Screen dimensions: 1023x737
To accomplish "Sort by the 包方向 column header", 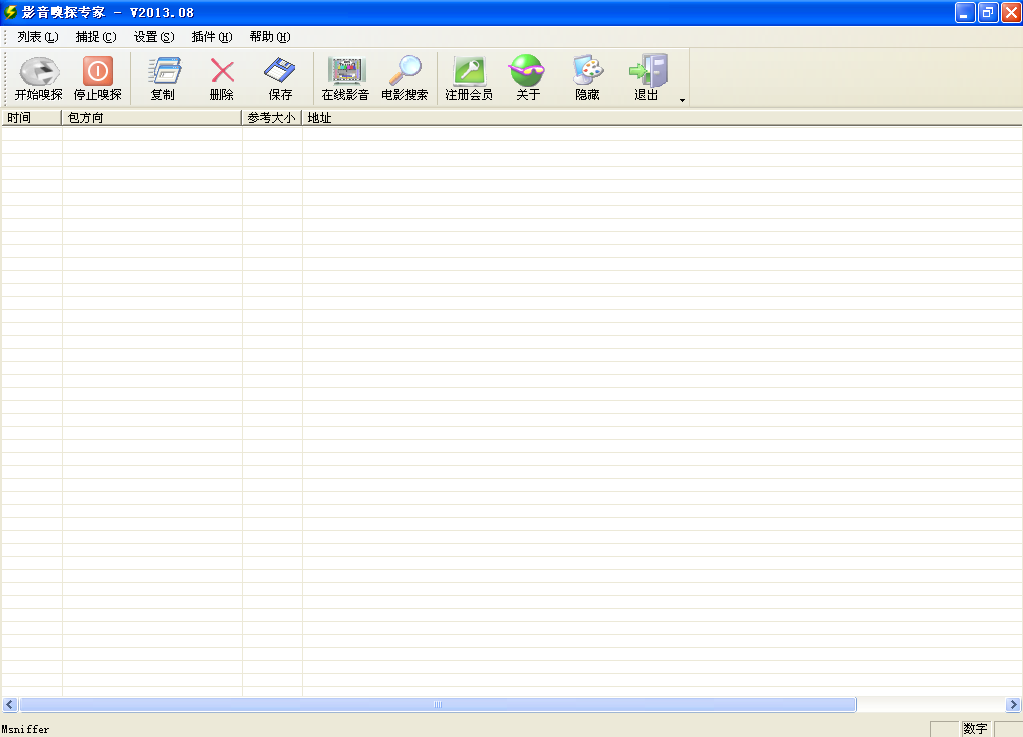I will click(x=151, y=117).
